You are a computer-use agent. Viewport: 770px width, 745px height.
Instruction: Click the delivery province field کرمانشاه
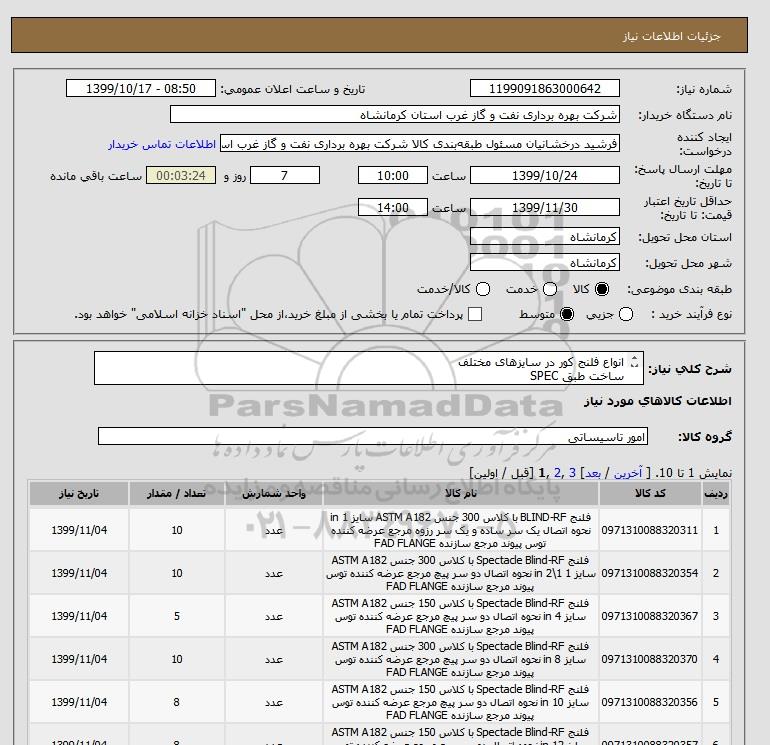pyautogui.click(x=545, y=237)
